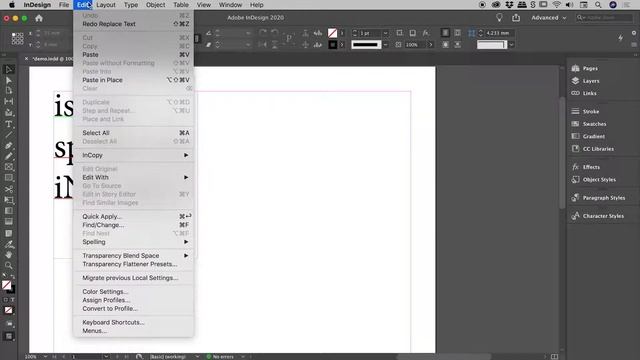The height and width of the screenshot is (360, 640).
Task: Select the Zoom tool
Action: point(9,266)
